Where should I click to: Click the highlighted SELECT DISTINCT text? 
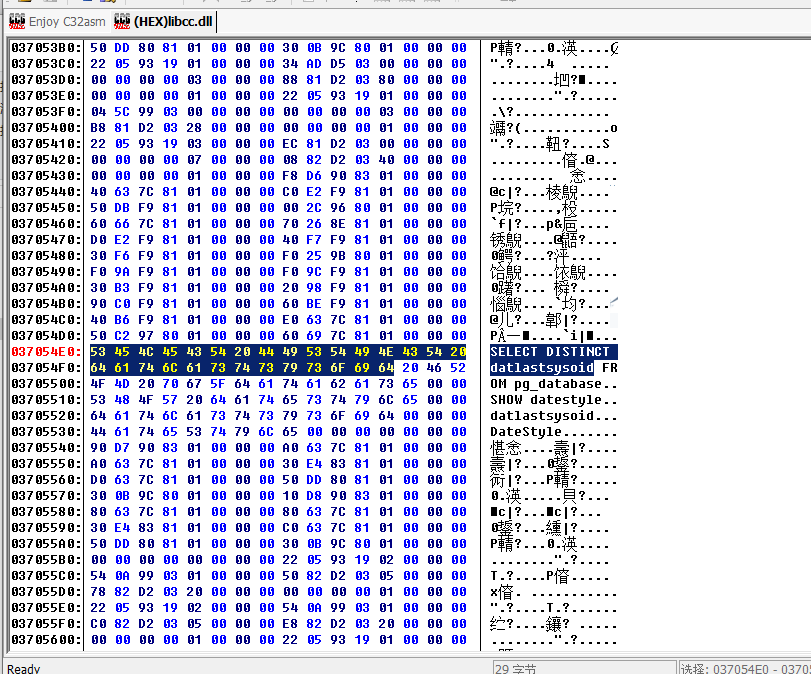pos(549,352)
